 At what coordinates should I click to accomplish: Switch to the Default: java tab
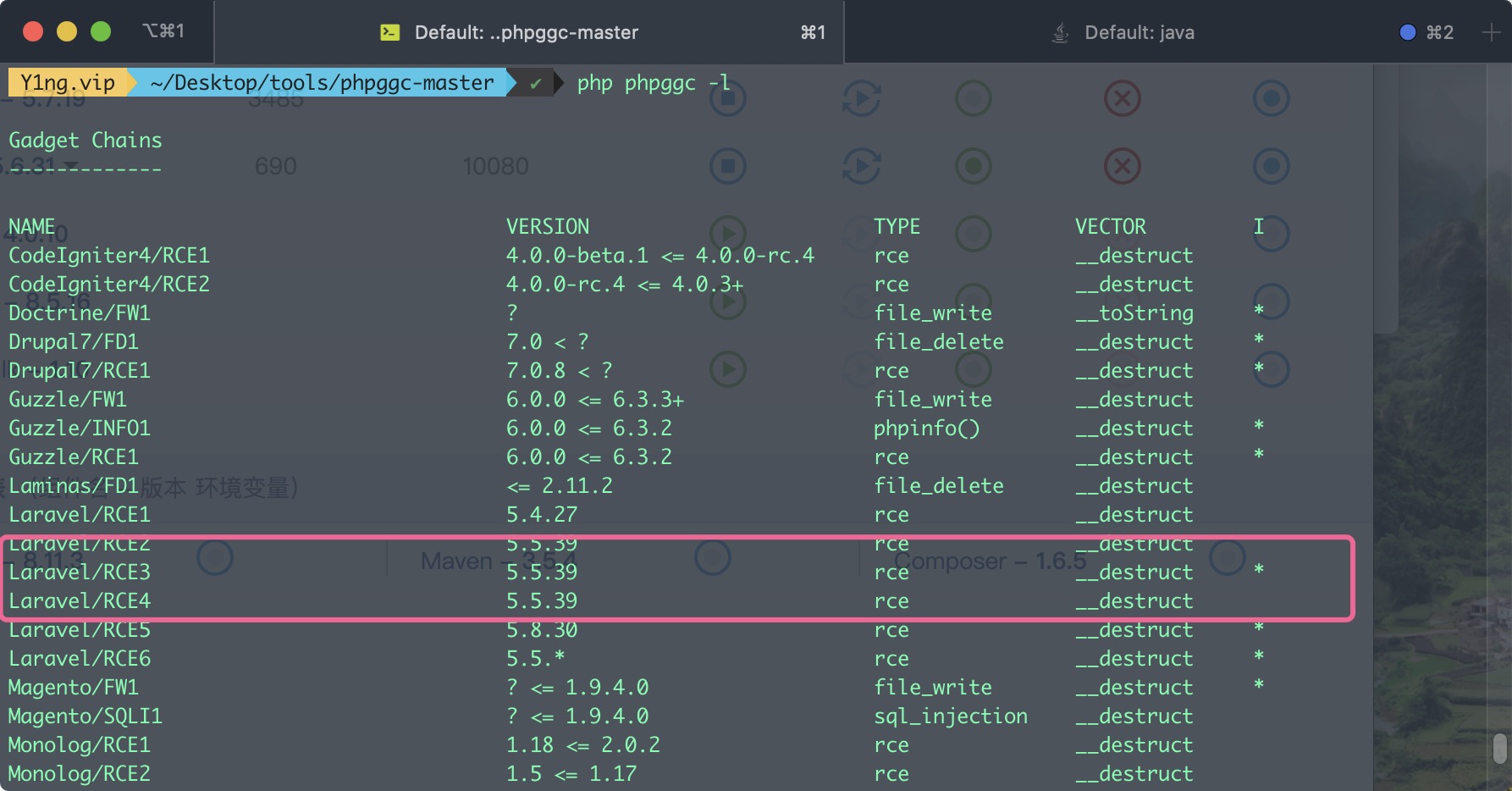click(1139, 32)
